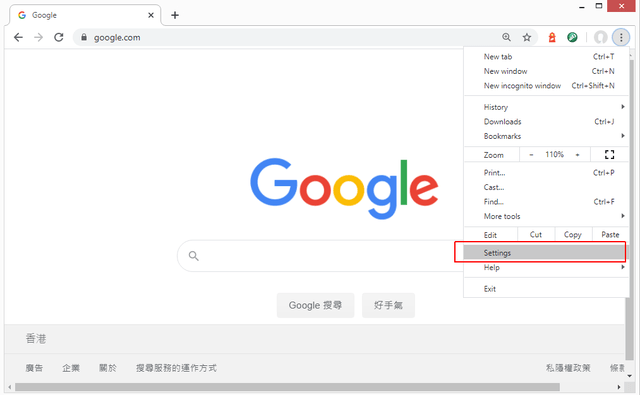
Task: Click Cut in the Edit row
Action: click(536, 235)
